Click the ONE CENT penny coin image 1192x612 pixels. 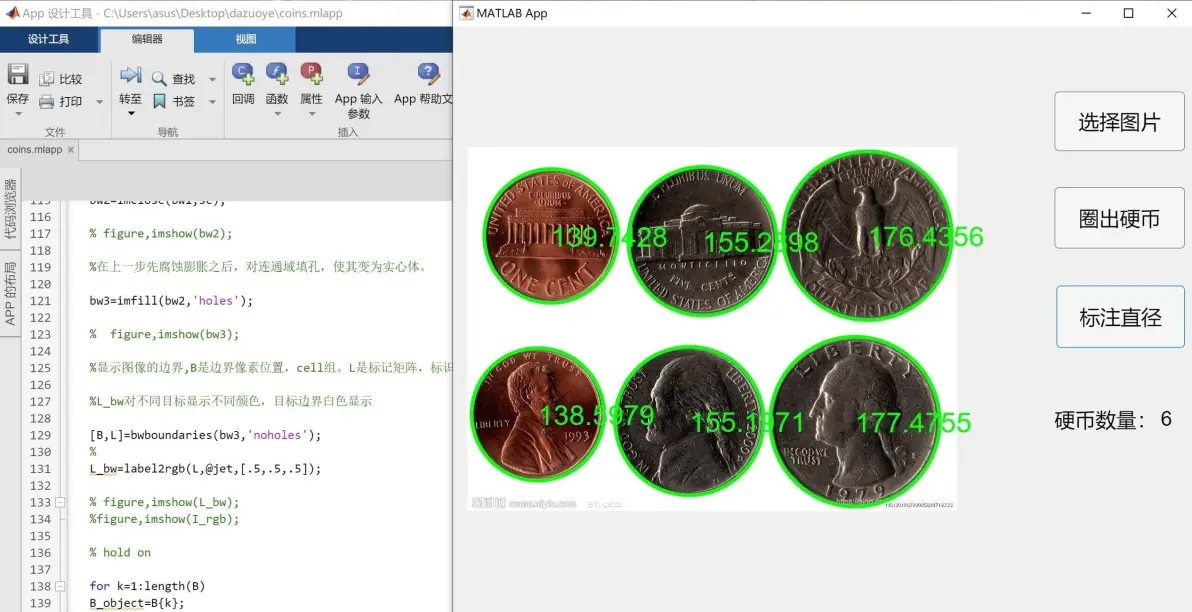point(550,236)
